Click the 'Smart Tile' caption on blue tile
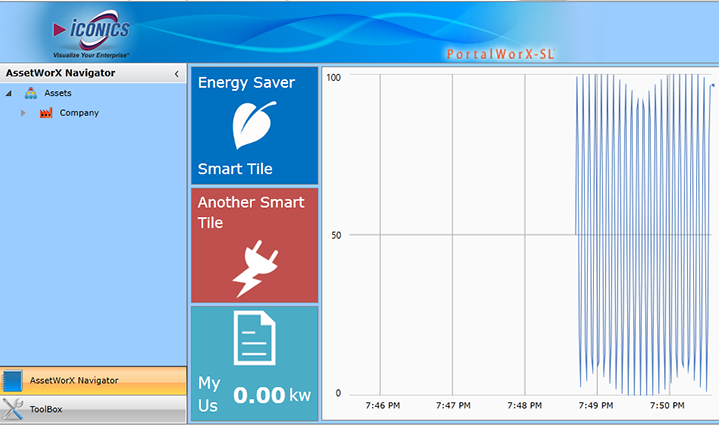Image resolution: width=720 pixels, height=425 pixels. click(235, 169)
